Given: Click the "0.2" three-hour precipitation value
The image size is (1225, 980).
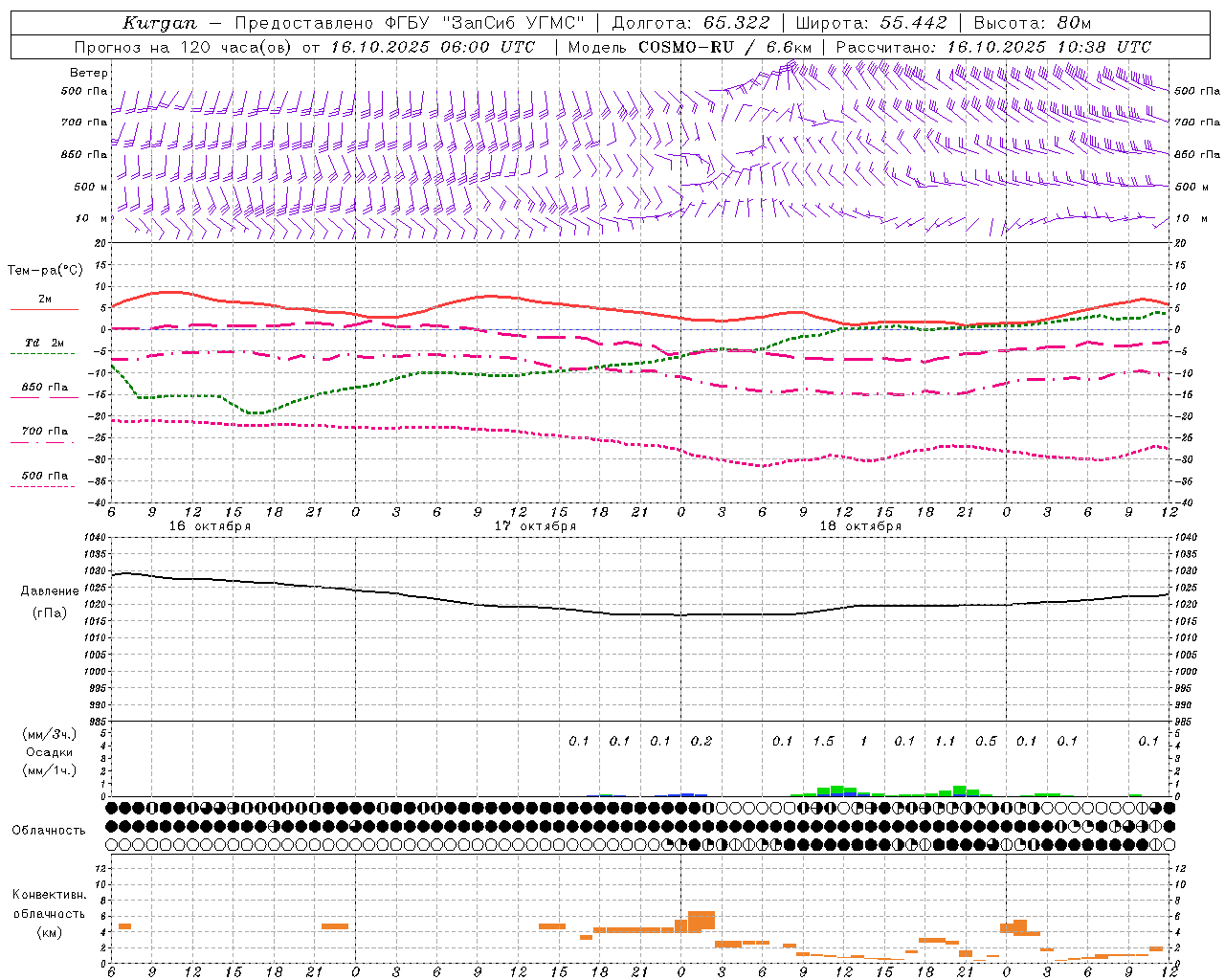Looking at the screenshot, I should pyautogui.click(x=702, y=742).
